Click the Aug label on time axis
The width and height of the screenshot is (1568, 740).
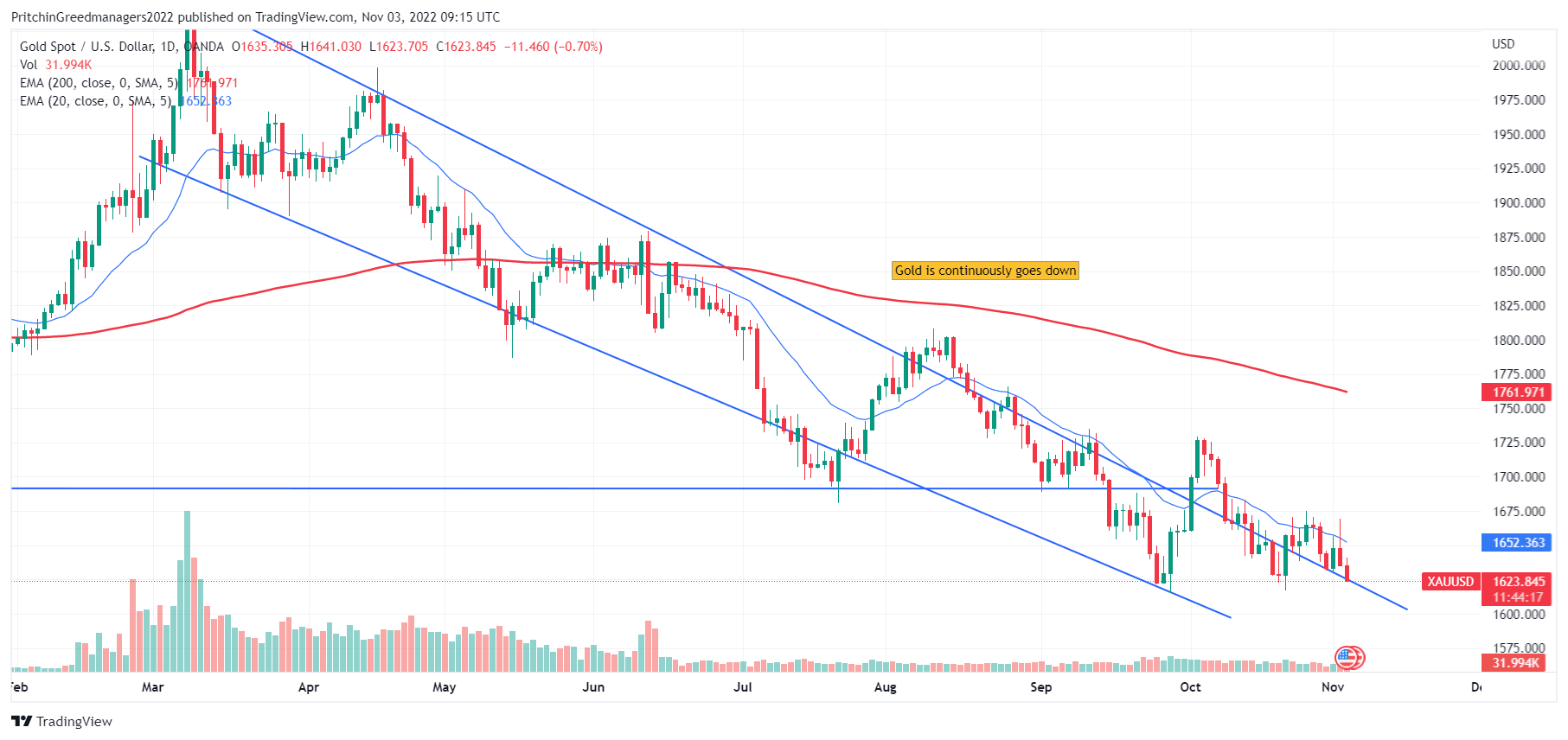(885, 687)
